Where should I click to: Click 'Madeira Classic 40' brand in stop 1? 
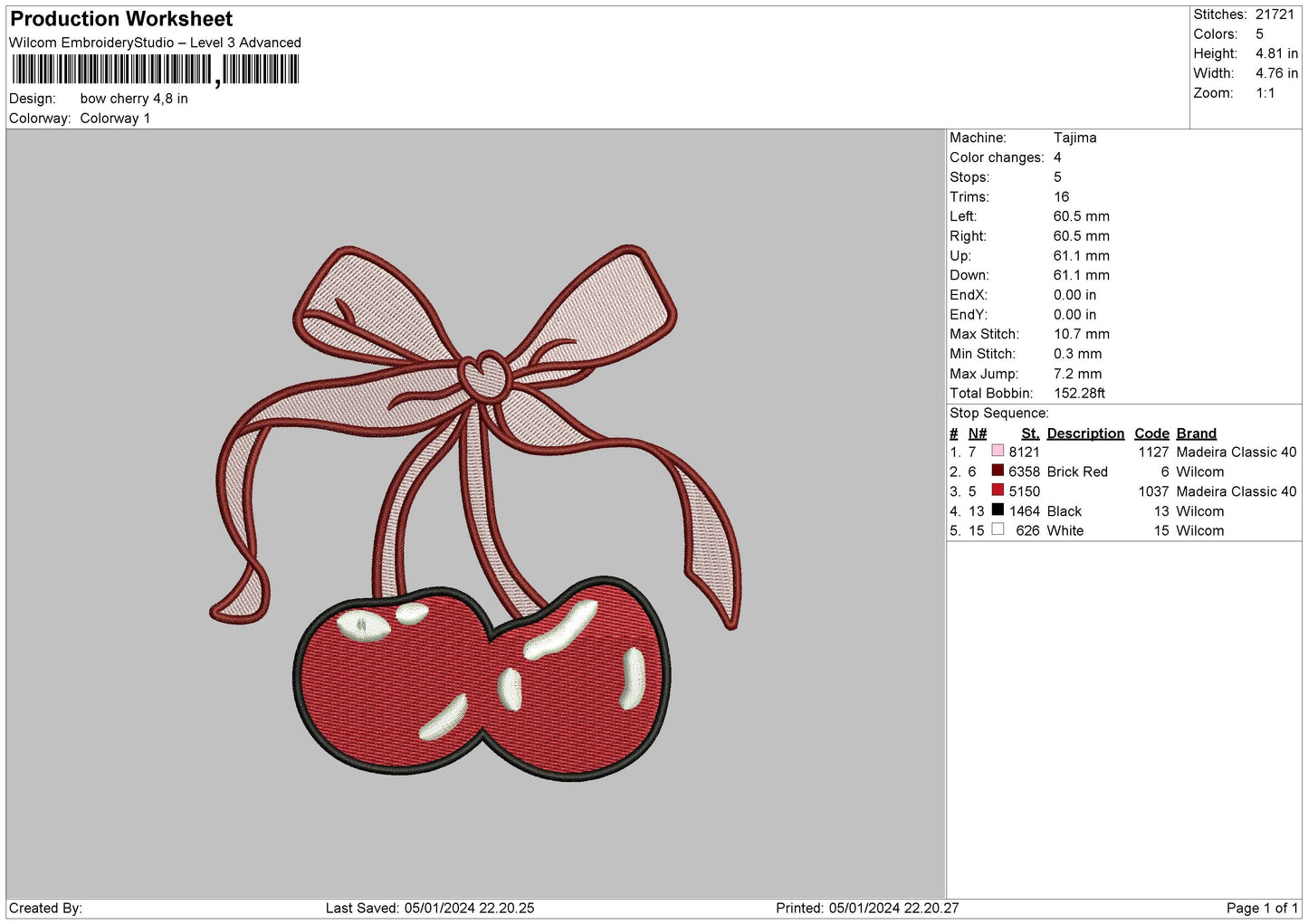[x=1236, y=452]
